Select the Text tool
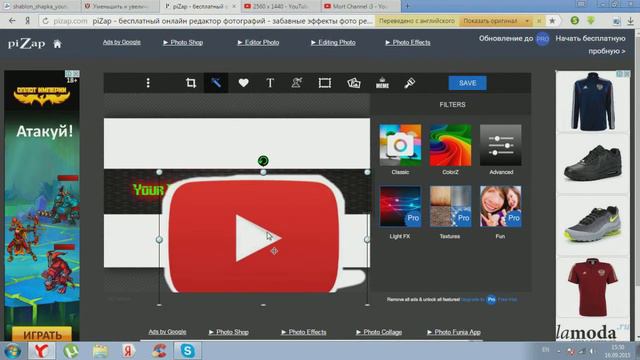The width and height of the screenshot is (640, 360). [270, 83]
